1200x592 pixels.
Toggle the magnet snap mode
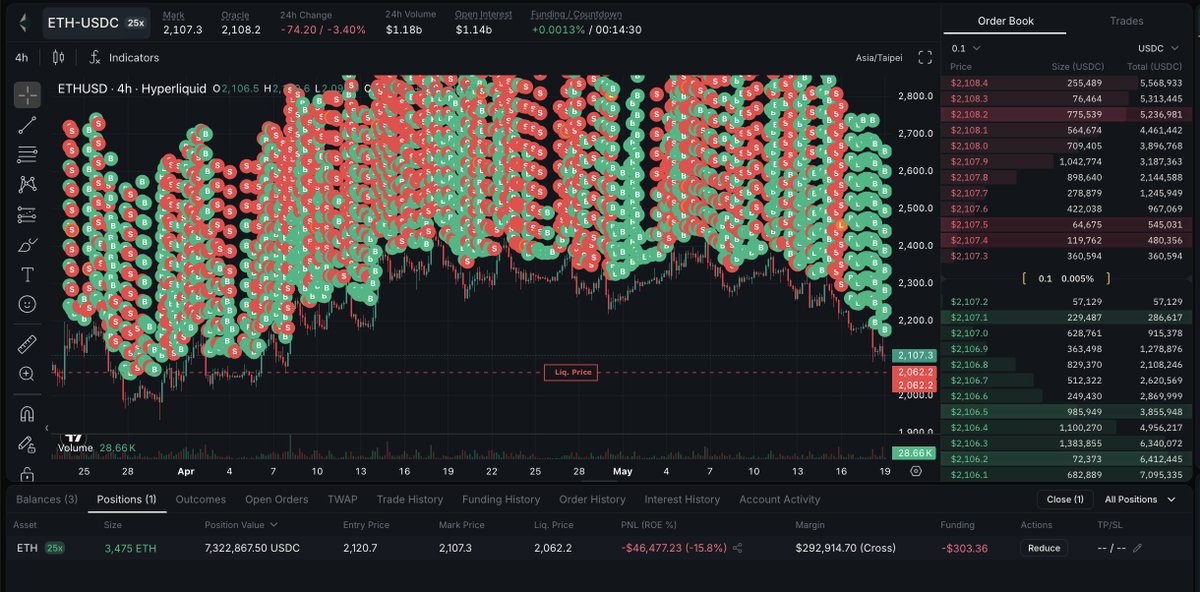27,414
